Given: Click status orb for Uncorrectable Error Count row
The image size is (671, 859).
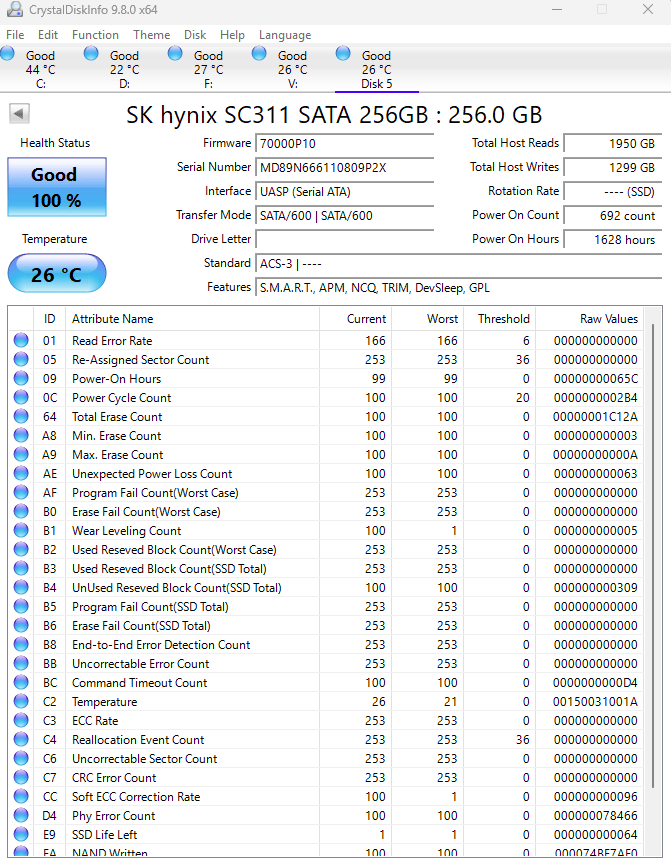Looking at the screenshot, I should 21,663.
